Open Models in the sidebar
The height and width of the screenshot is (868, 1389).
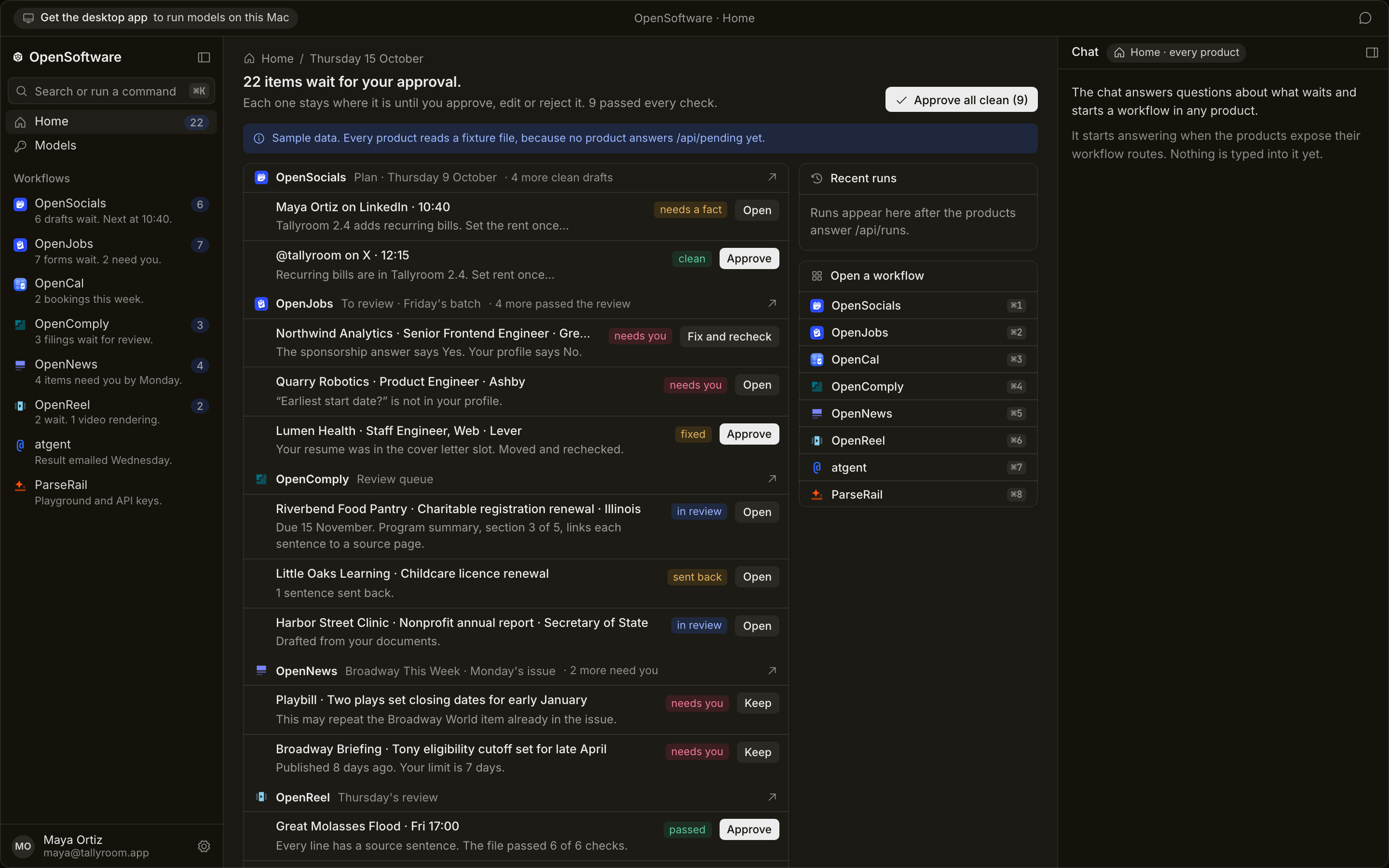[x=111, y=146]
